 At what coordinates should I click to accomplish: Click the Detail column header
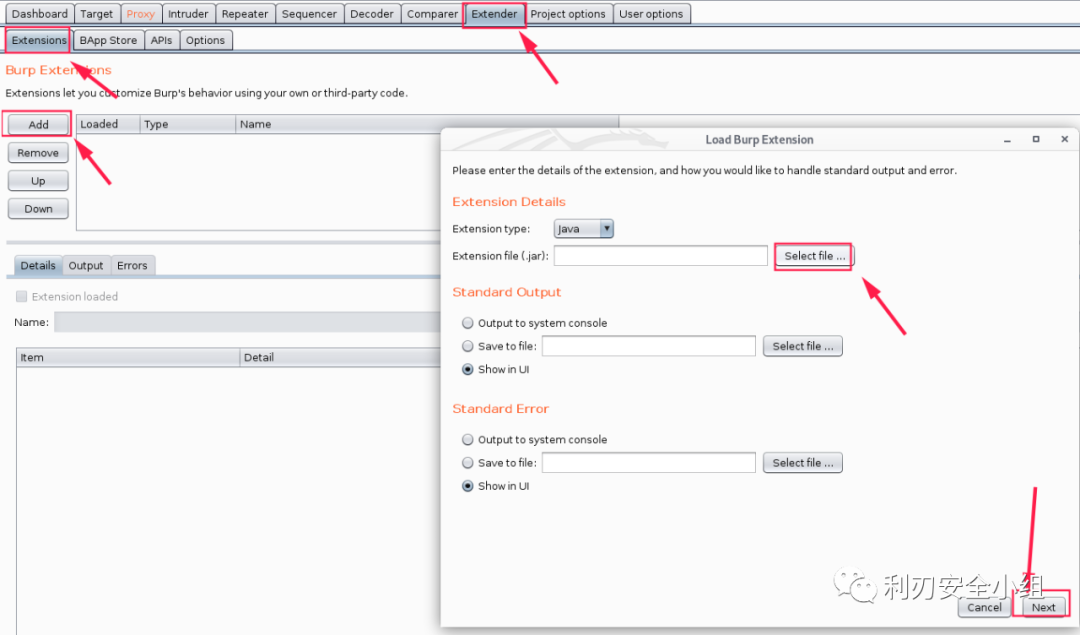tap(340, 357)
